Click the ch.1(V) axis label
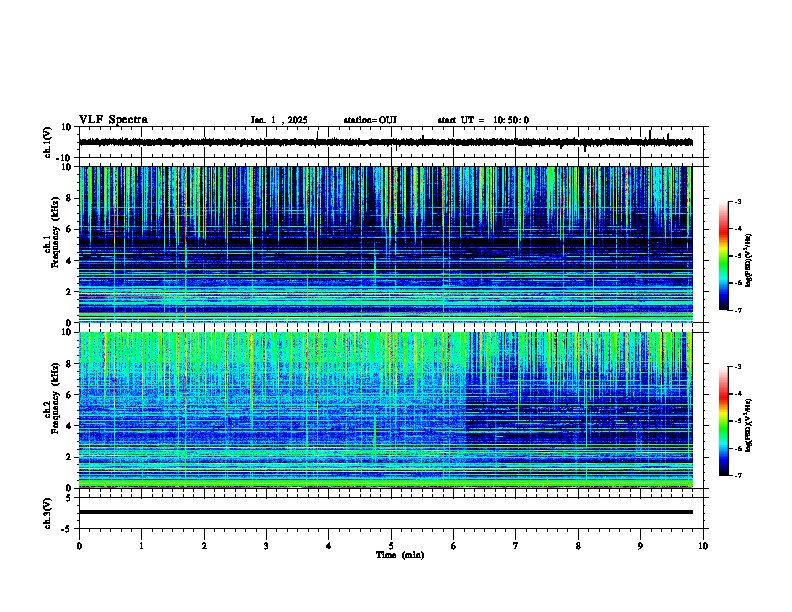This screenshot has width=792, height=612. (48, 142)
